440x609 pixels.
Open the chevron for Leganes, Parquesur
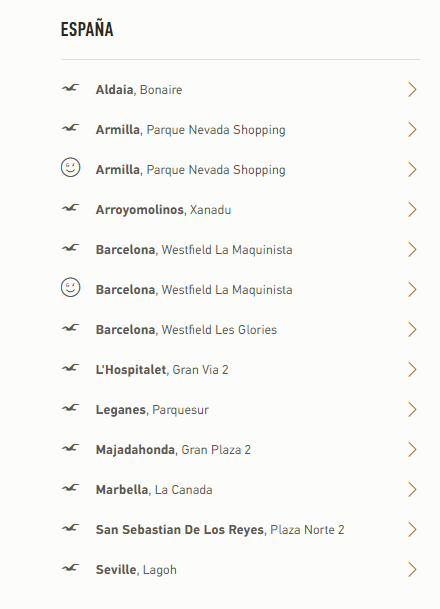pos(412,410)
